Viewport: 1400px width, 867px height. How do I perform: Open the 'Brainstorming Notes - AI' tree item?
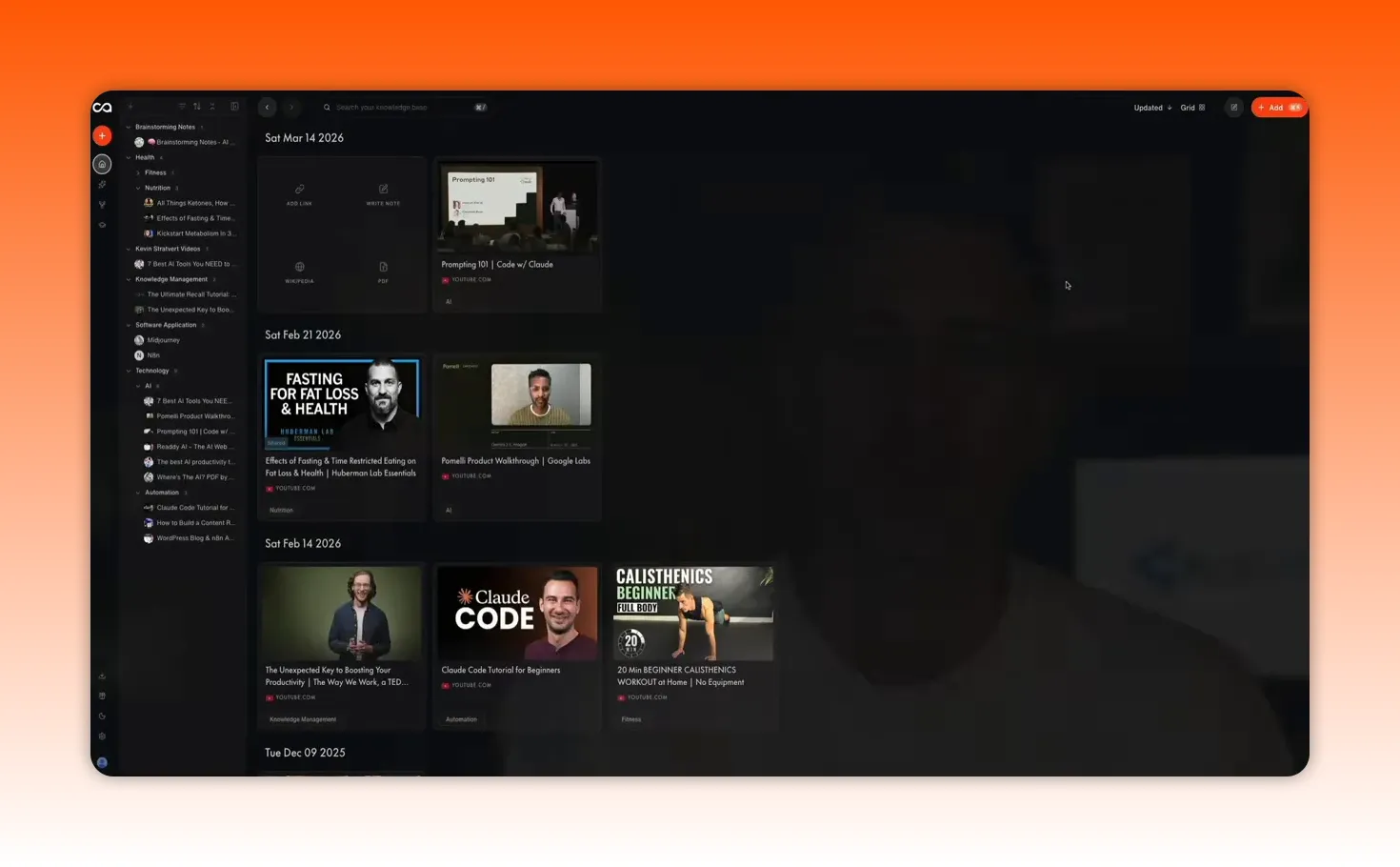[185, 142]
